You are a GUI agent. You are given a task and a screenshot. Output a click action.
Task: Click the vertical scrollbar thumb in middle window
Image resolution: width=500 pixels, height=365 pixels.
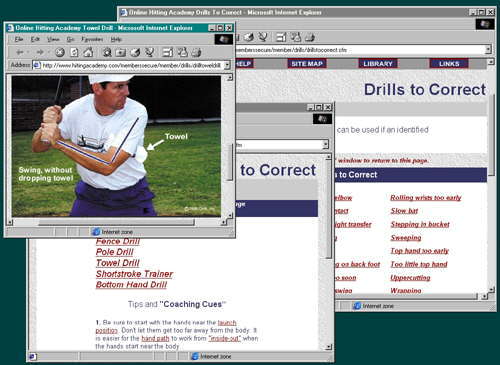[x=329, y=209]
